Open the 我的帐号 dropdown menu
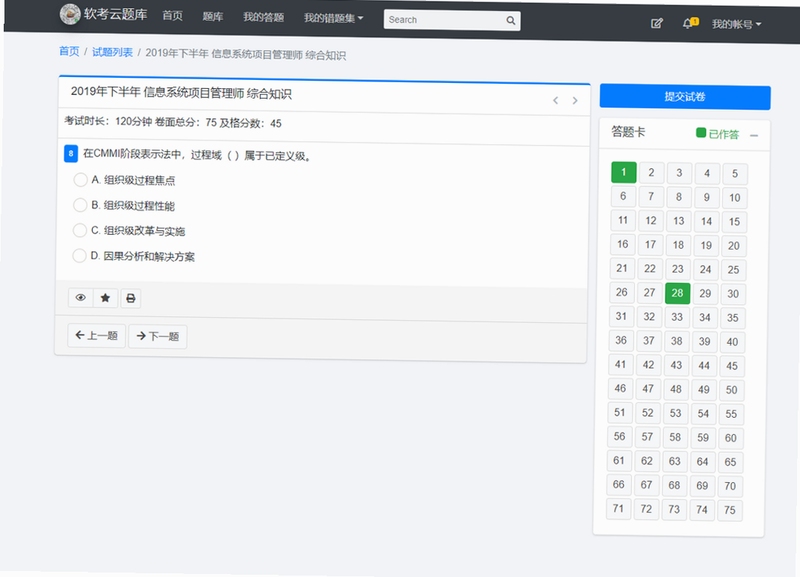Viewport: 800px width, 577px height. tap(736, 24)
